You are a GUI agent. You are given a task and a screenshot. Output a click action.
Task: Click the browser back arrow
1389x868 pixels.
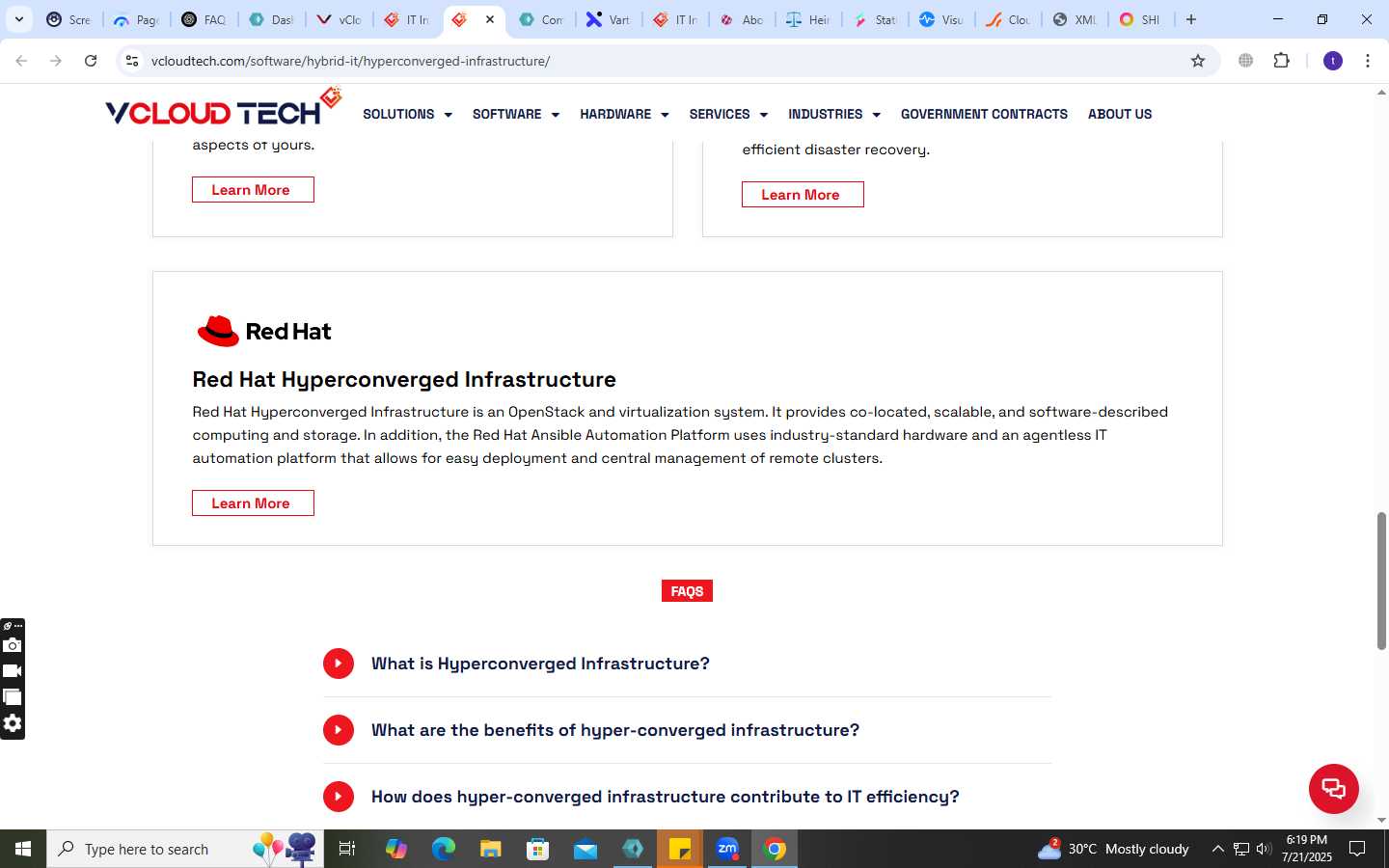(x=21, y=61)
